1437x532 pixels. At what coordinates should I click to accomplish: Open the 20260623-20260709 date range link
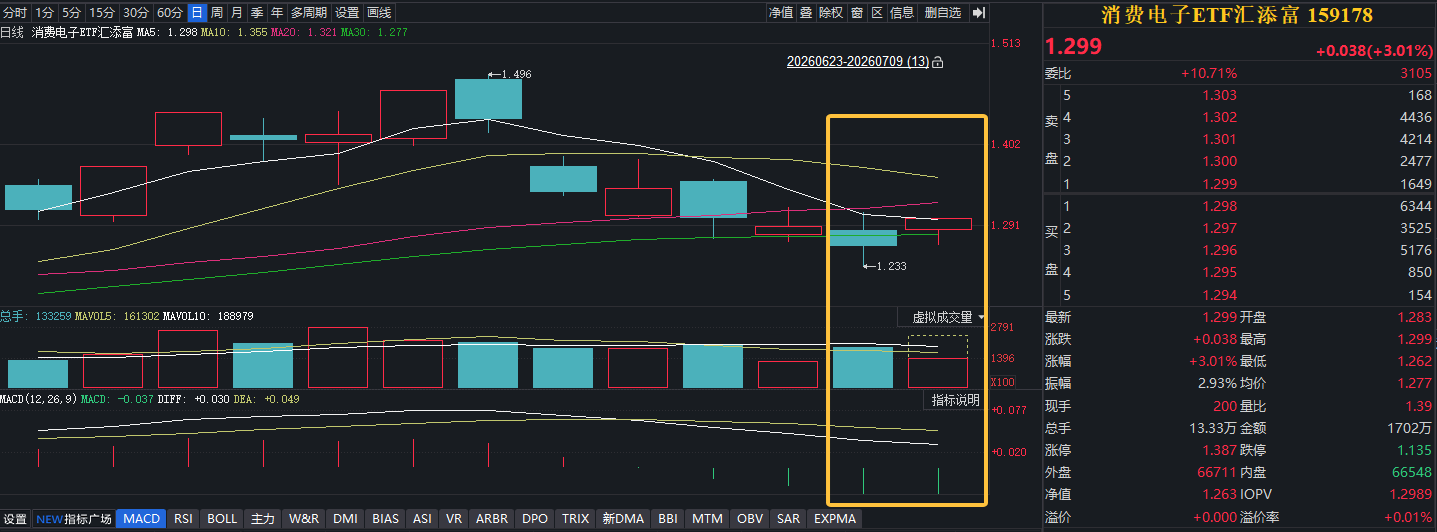click(858, 62)
